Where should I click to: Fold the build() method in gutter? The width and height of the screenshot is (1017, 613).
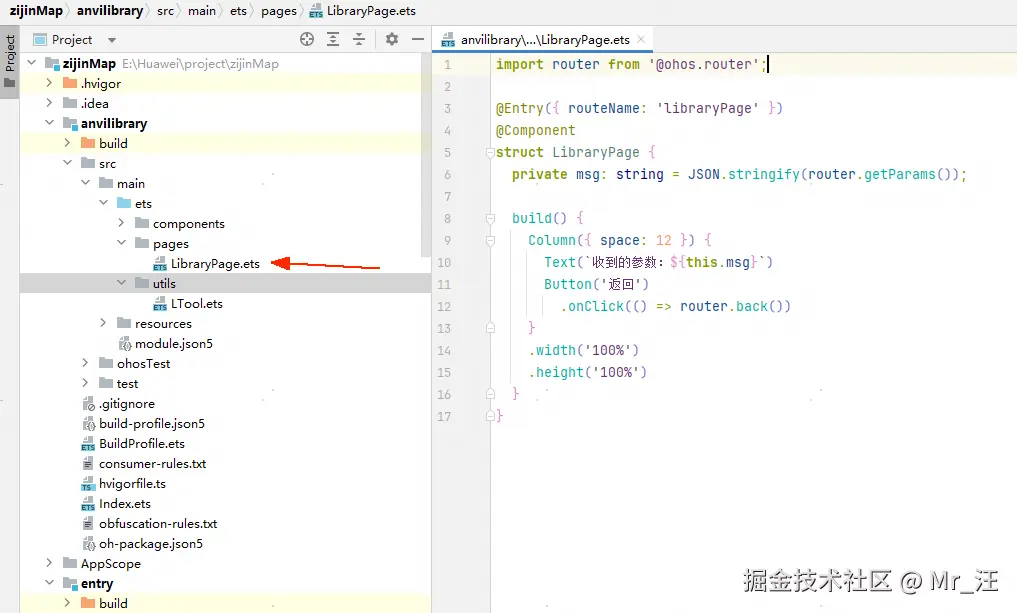(x=490, y=219)
